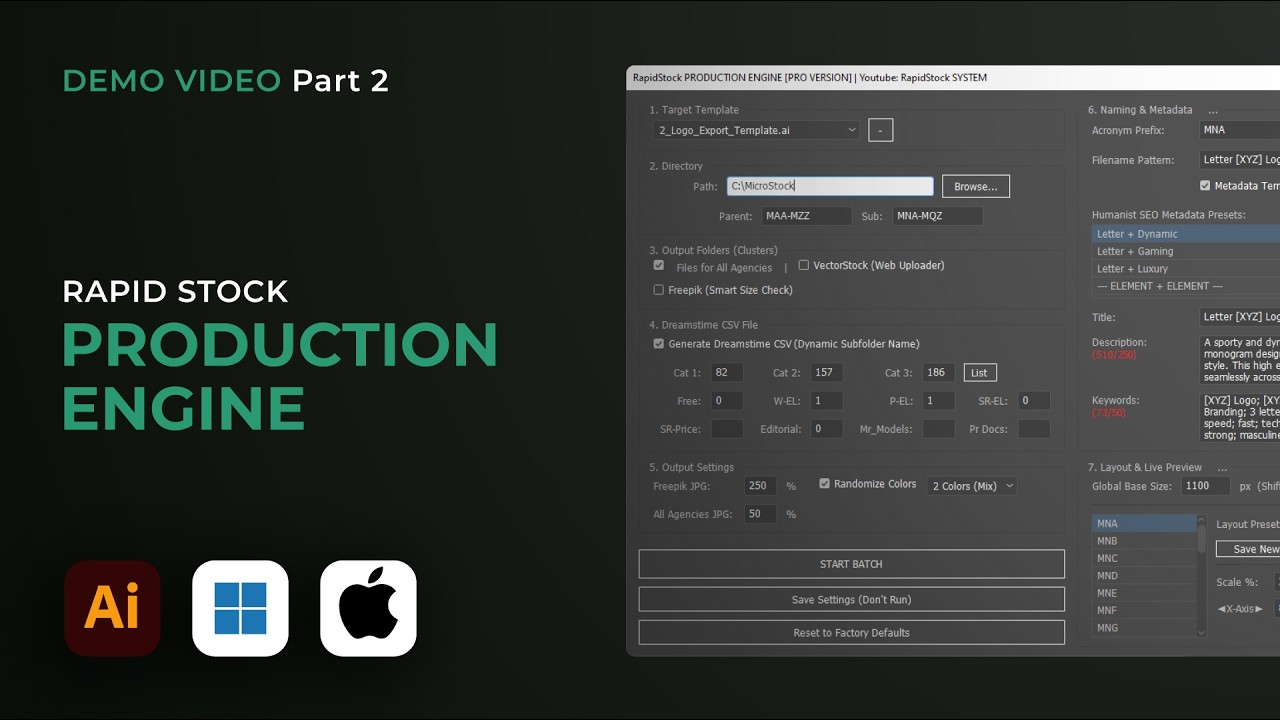Click the ellipsis next to Naming & Metadata

(1213, 111)
